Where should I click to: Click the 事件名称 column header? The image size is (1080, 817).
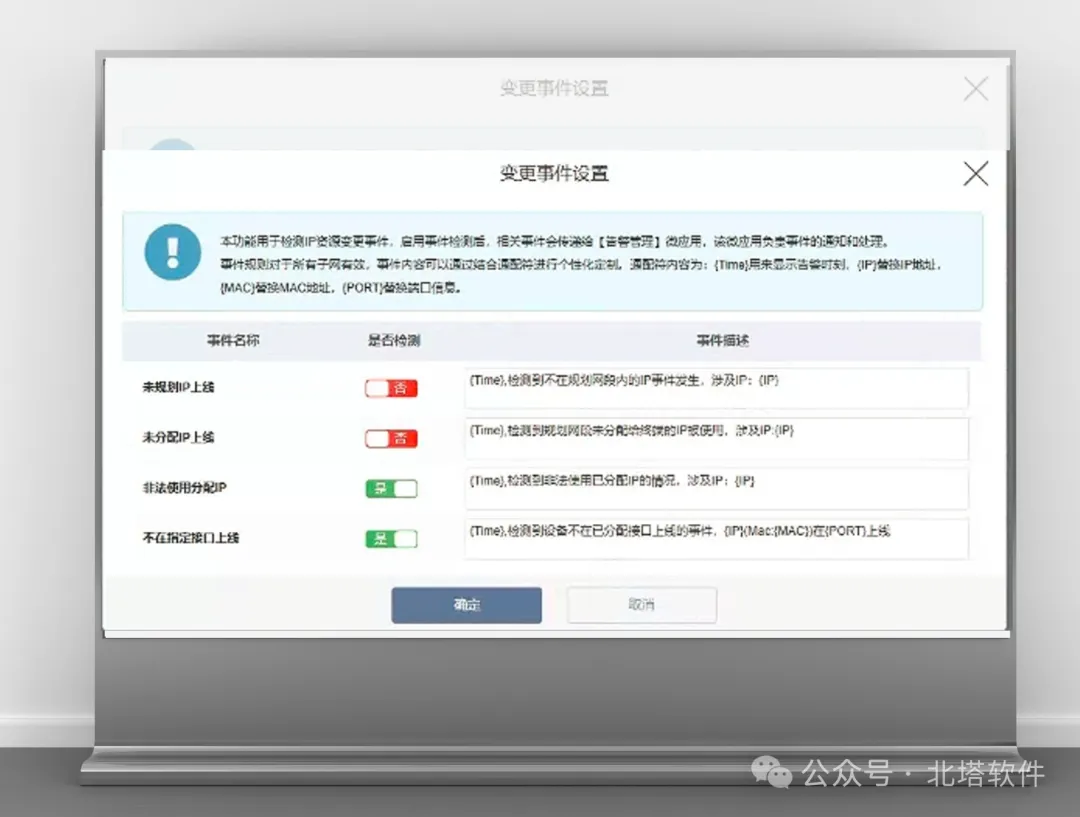click(x=233, y=340)
